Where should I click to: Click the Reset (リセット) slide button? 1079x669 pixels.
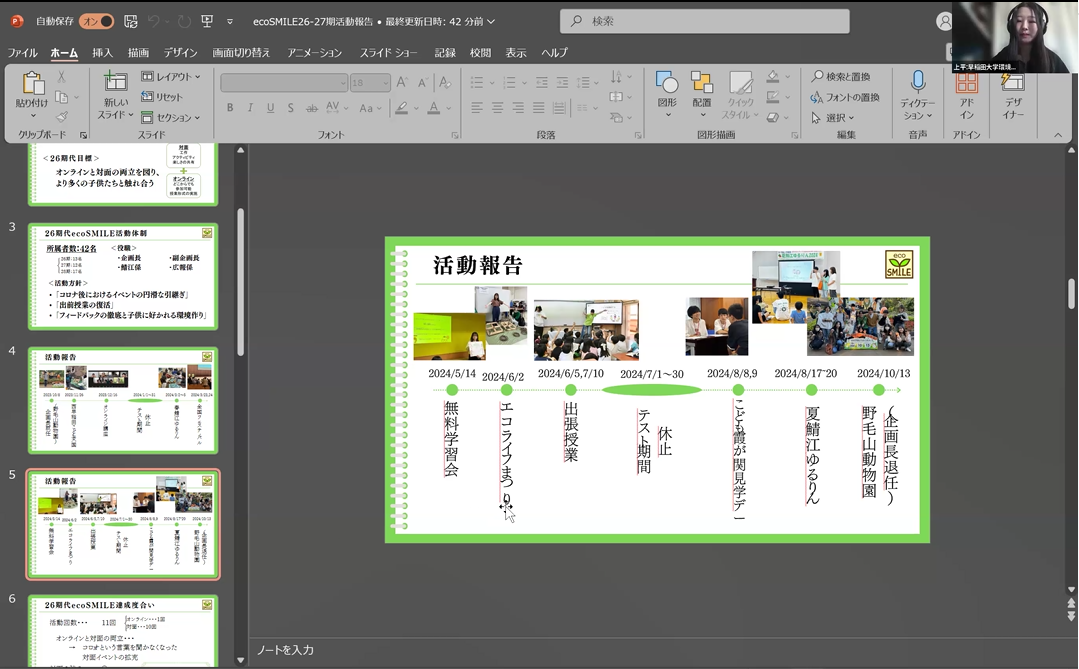162,97
